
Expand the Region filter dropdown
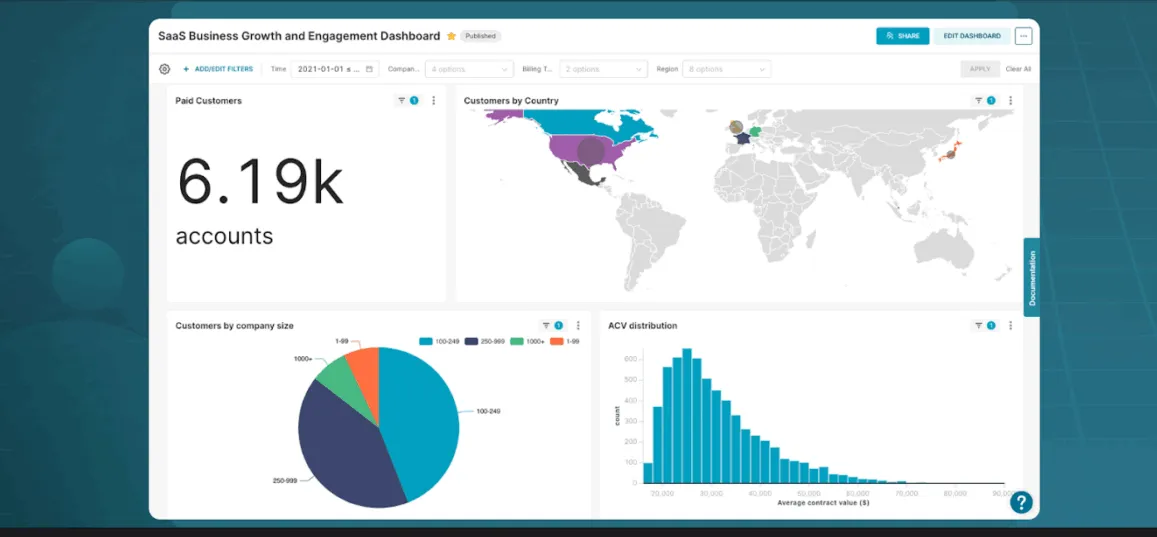(727, 69)
